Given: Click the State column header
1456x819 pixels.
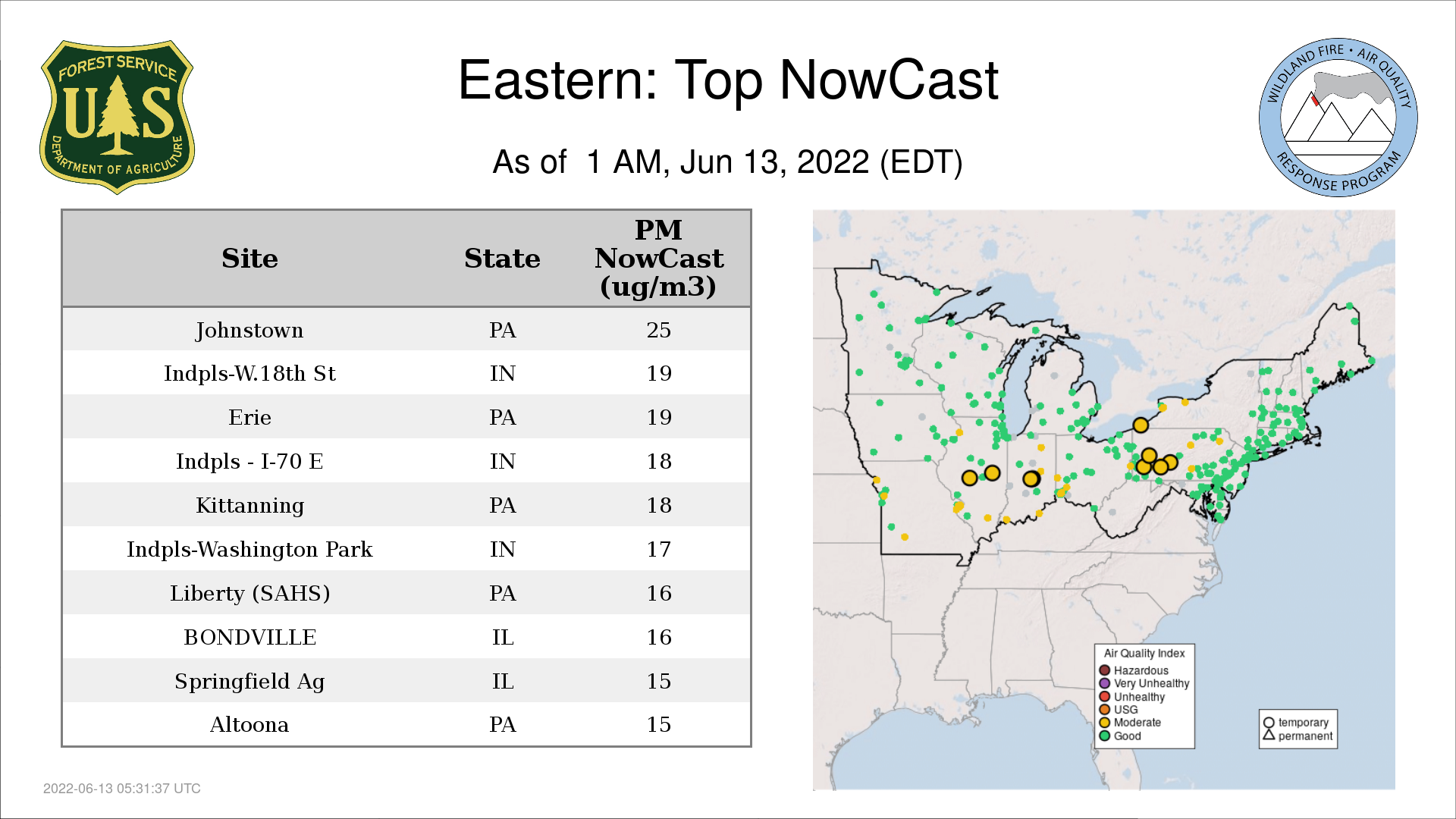Looking at the screenshot, I should click(x=502, y=259).
